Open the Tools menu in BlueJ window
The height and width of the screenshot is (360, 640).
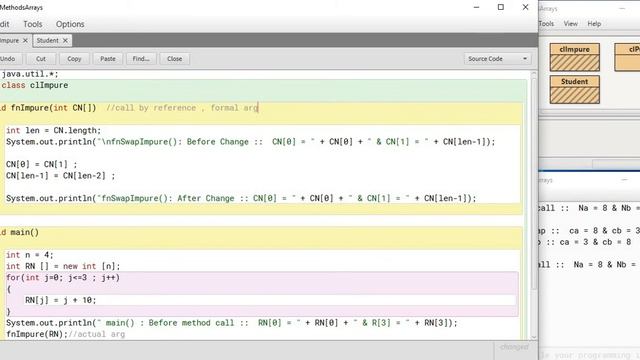point(547,24)
